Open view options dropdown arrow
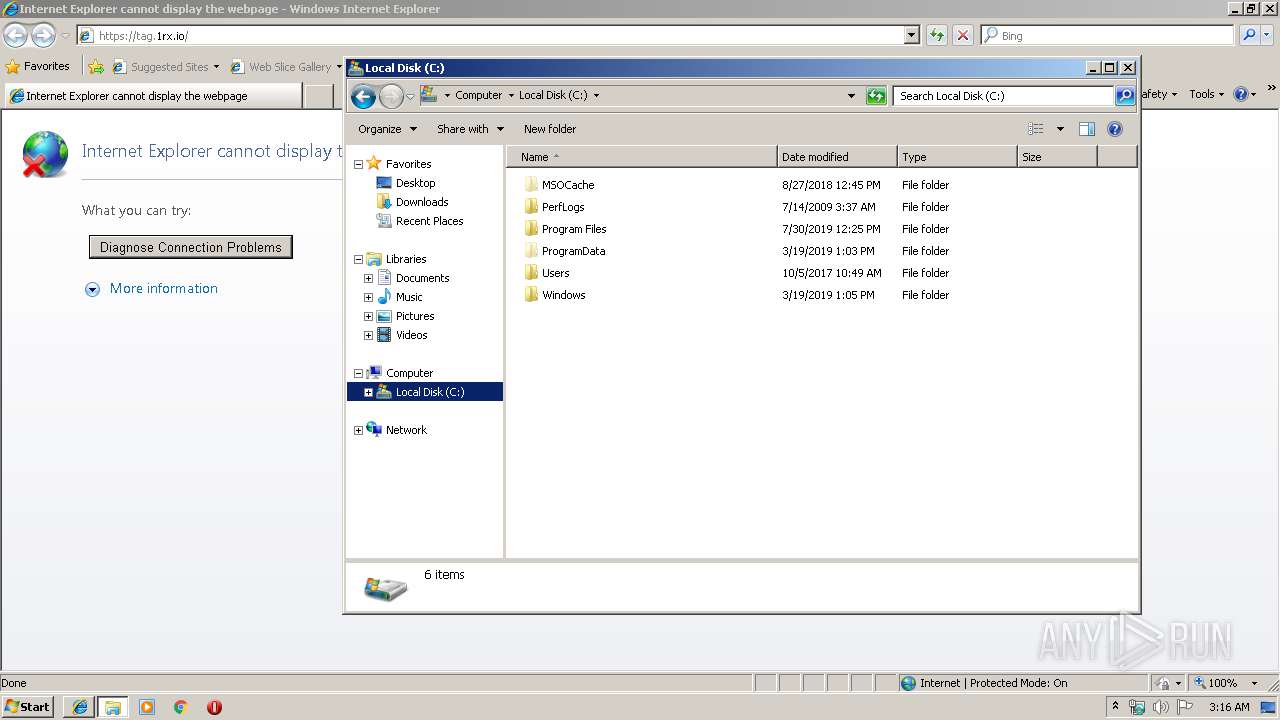Image resolution: width=1280 pixels, height=720 pixels. (1060, 129)
